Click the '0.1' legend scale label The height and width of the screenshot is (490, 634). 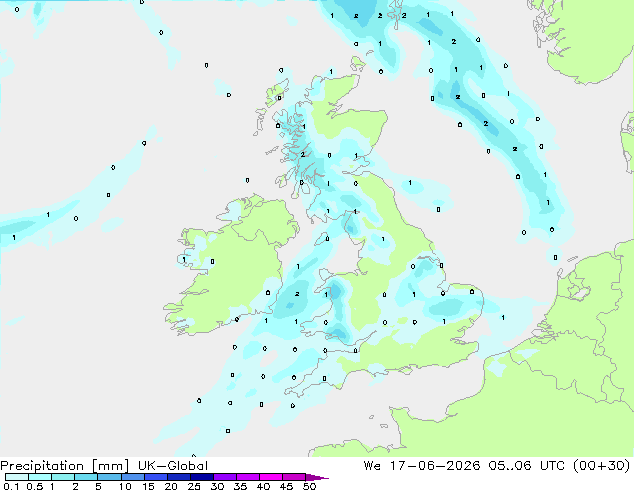coord(11,486)
